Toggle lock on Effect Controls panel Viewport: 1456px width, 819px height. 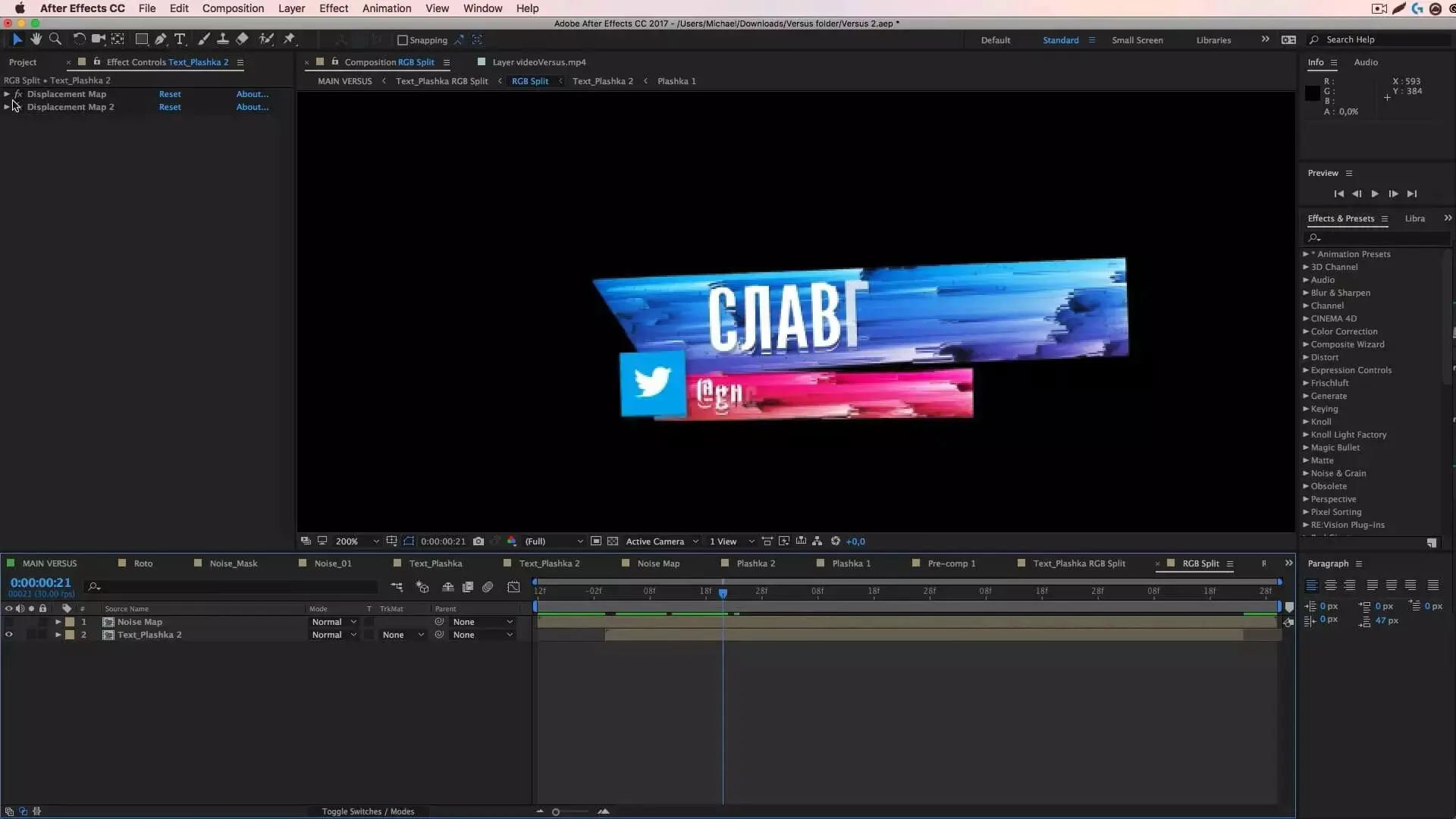click(96, 61)
